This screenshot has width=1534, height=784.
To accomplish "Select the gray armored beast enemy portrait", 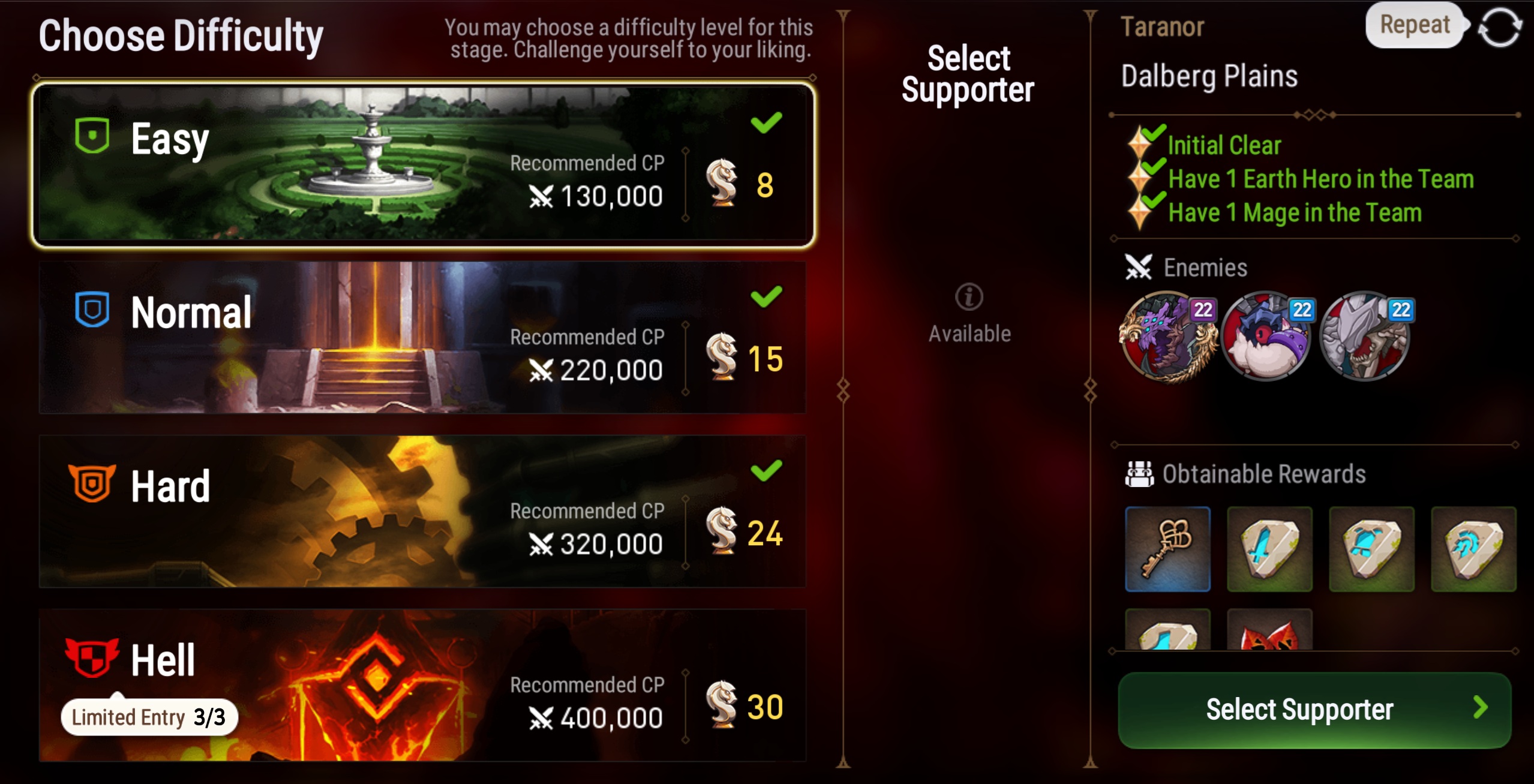I will click(x=1366, y=337).
